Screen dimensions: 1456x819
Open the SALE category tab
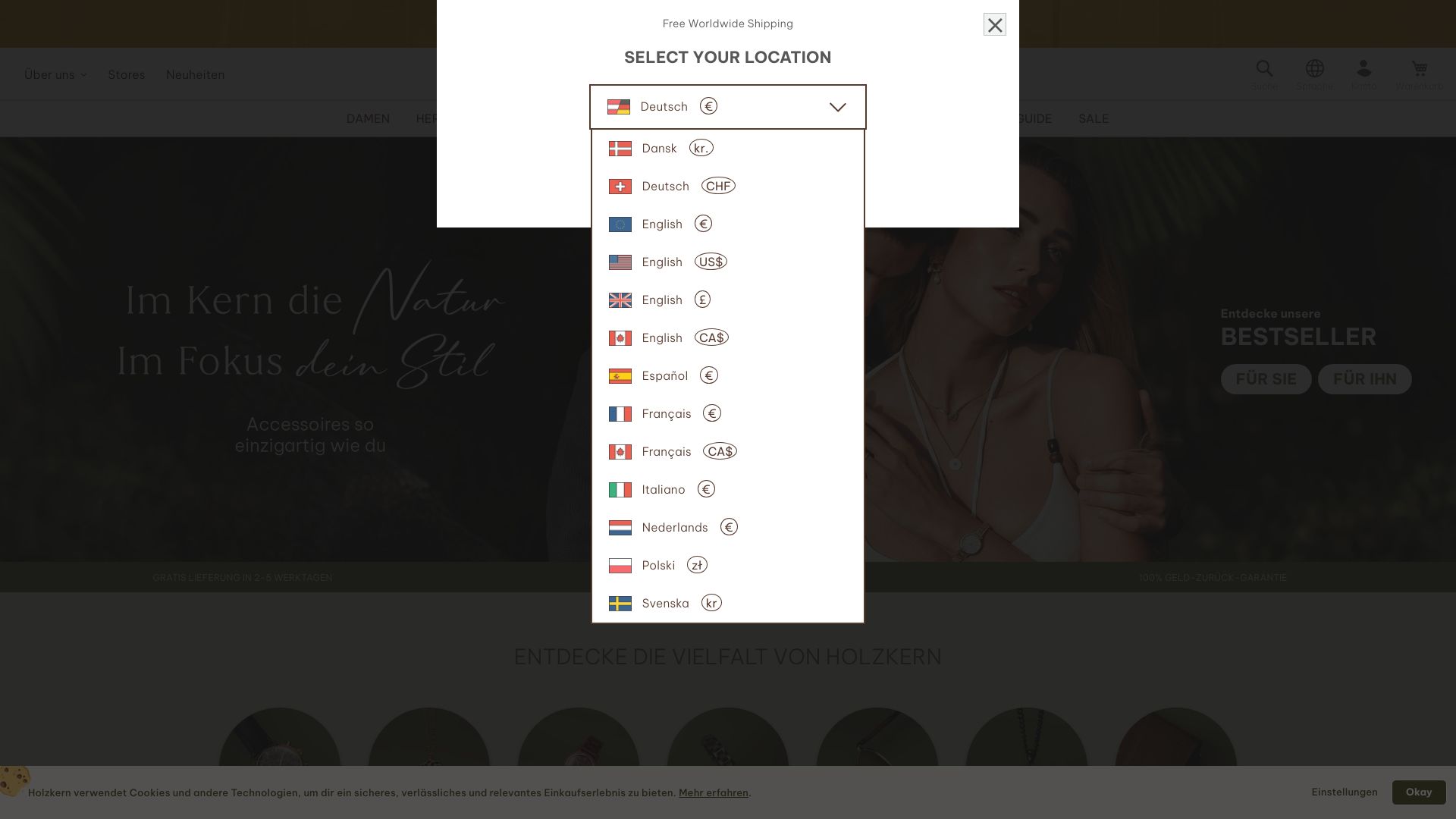coord(1093,118)
